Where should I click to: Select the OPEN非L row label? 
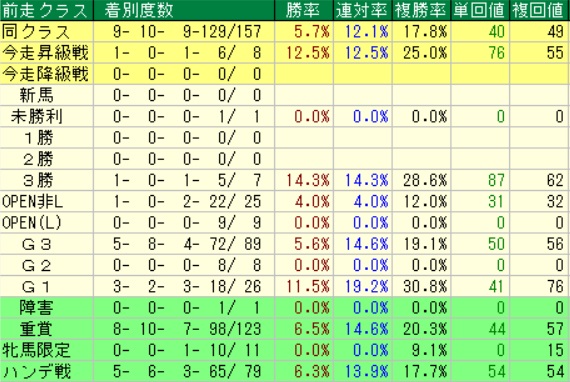(46, 201)
